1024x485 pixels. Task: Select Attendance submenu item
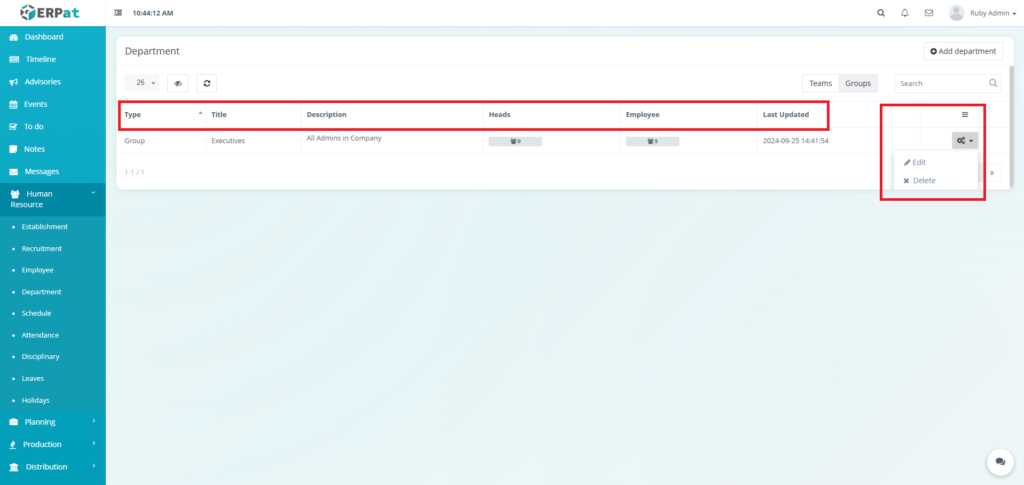(40, 335)
